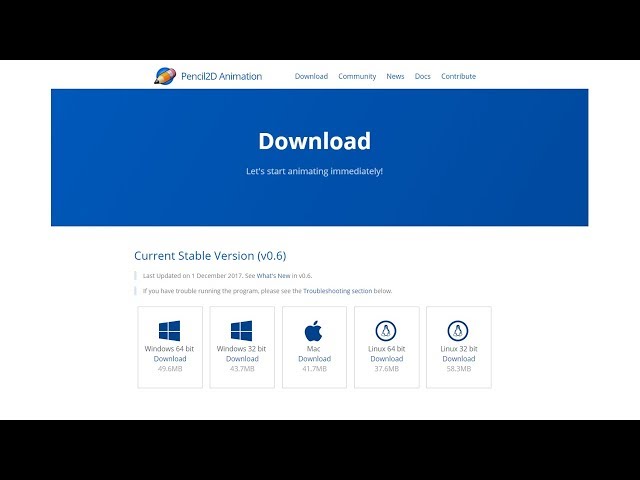The height and width of the screenshot is (480, 640).
Task: Click the Apple Mac logo icon
Action: pyautogui.click(x=313, y=331)
